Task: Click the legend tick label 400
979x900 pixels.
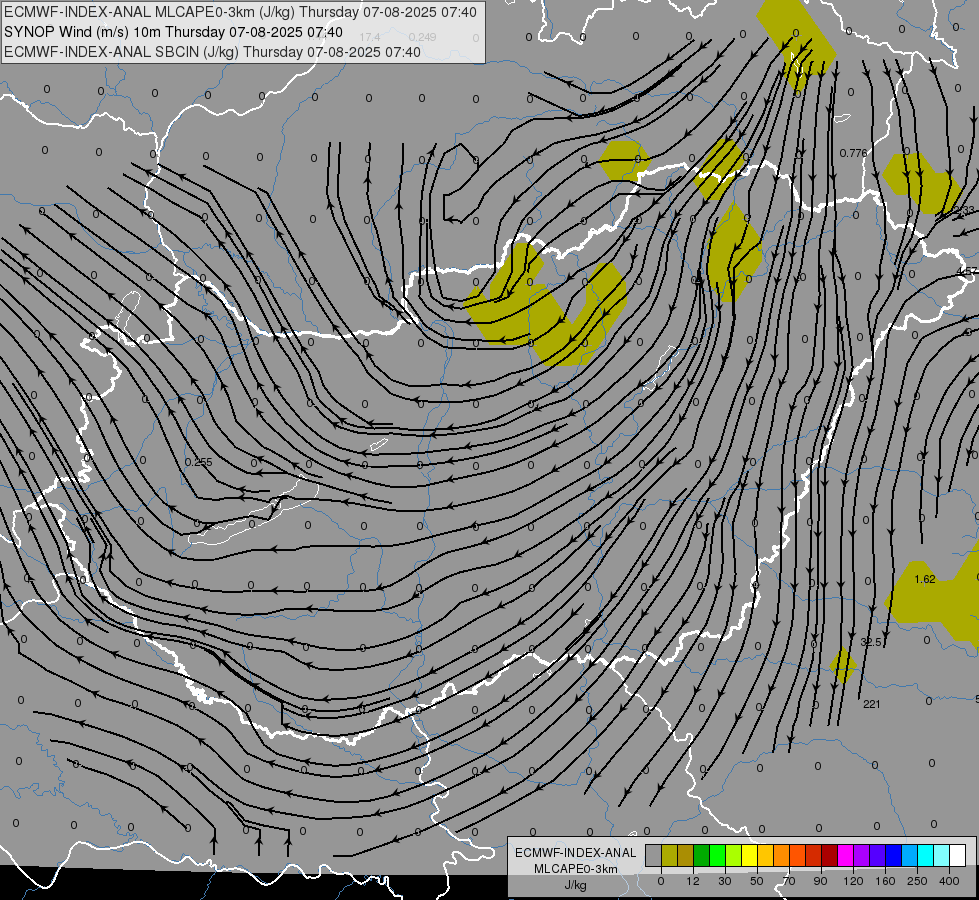Action: click(949, 881)
